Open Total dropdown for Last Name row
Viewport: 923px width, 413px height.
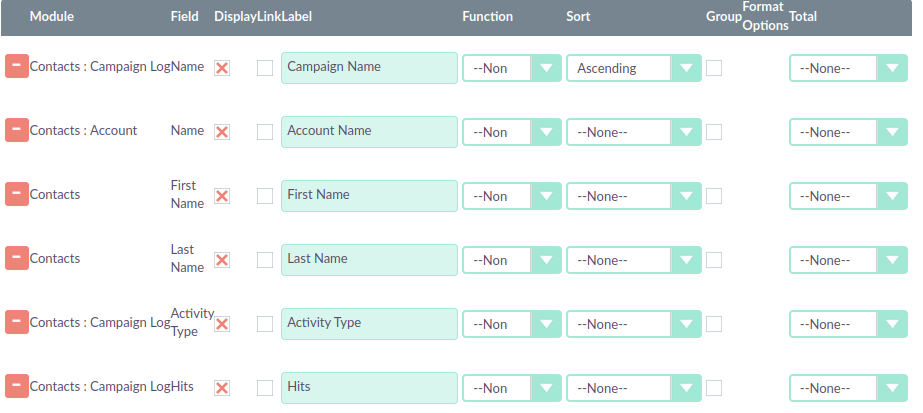point(848,260)
